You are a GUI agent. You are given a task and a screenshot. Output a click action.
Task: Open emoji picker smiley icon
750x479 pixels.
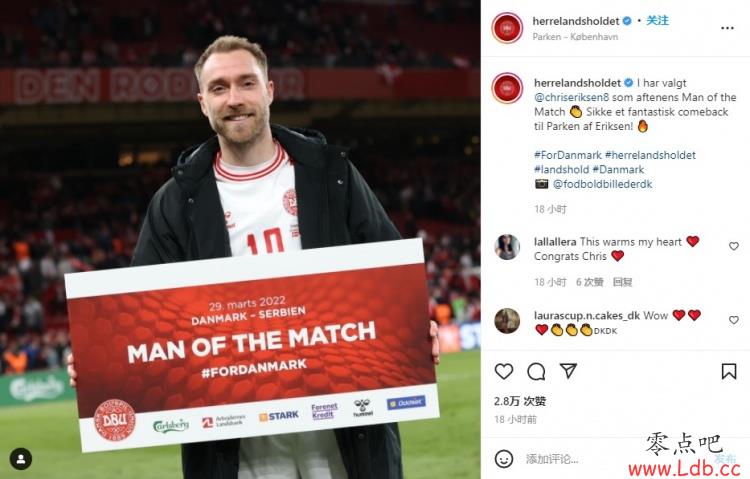pyautogui.click(x=504, y=459)
